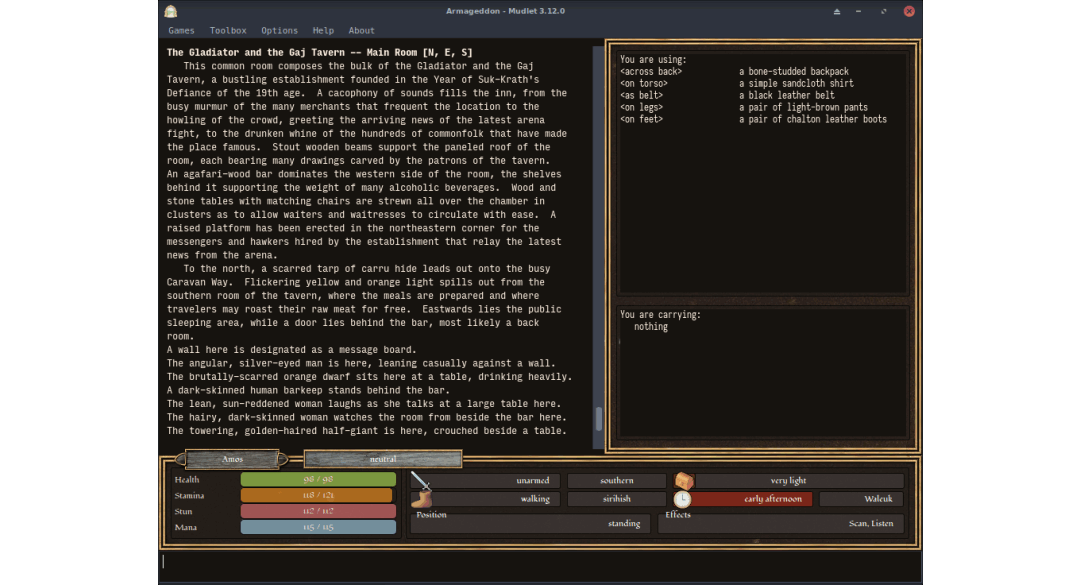Image resolution: width=1080 pixels, height=585 pixels.
Task: Click the line about the message board wall
Action: (x=291, y=349)
